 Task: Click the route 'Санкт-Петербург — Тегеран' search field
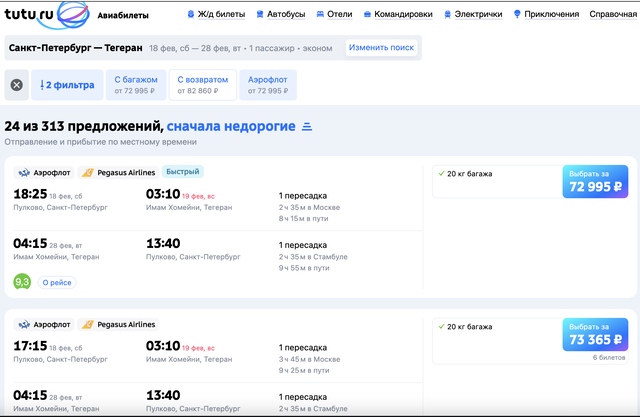pos(76,48)
